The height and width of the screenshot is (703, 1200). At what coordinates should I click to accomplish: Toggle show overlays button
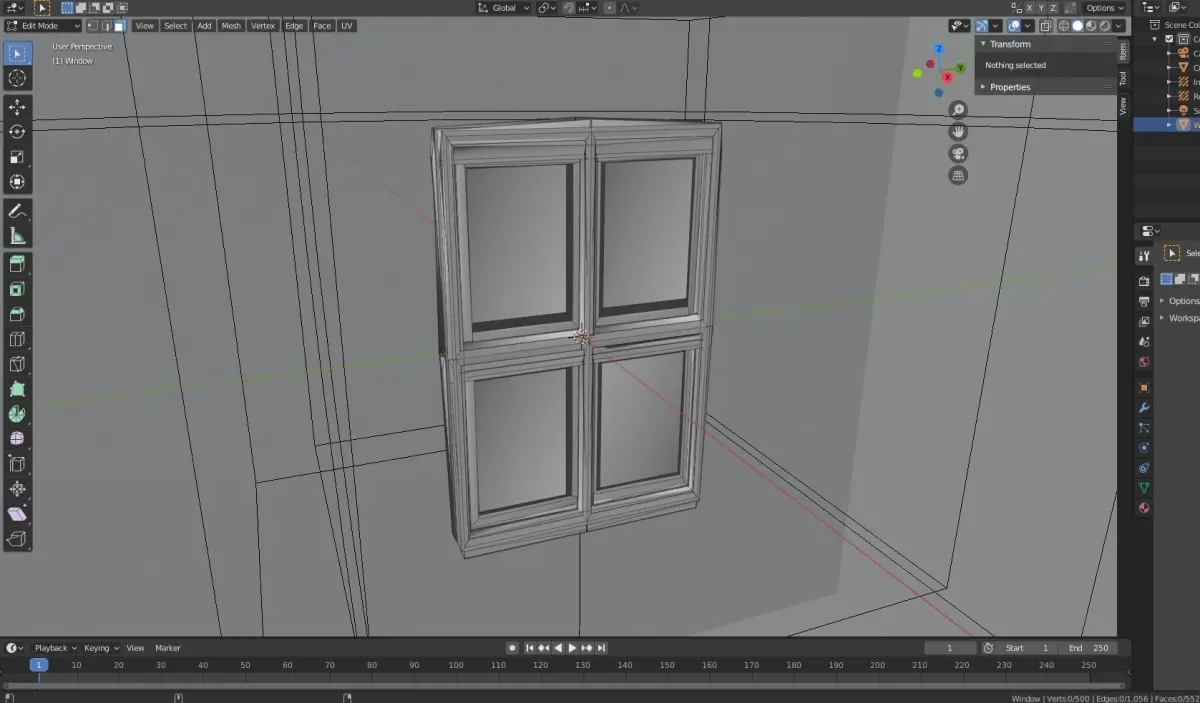1014,26
